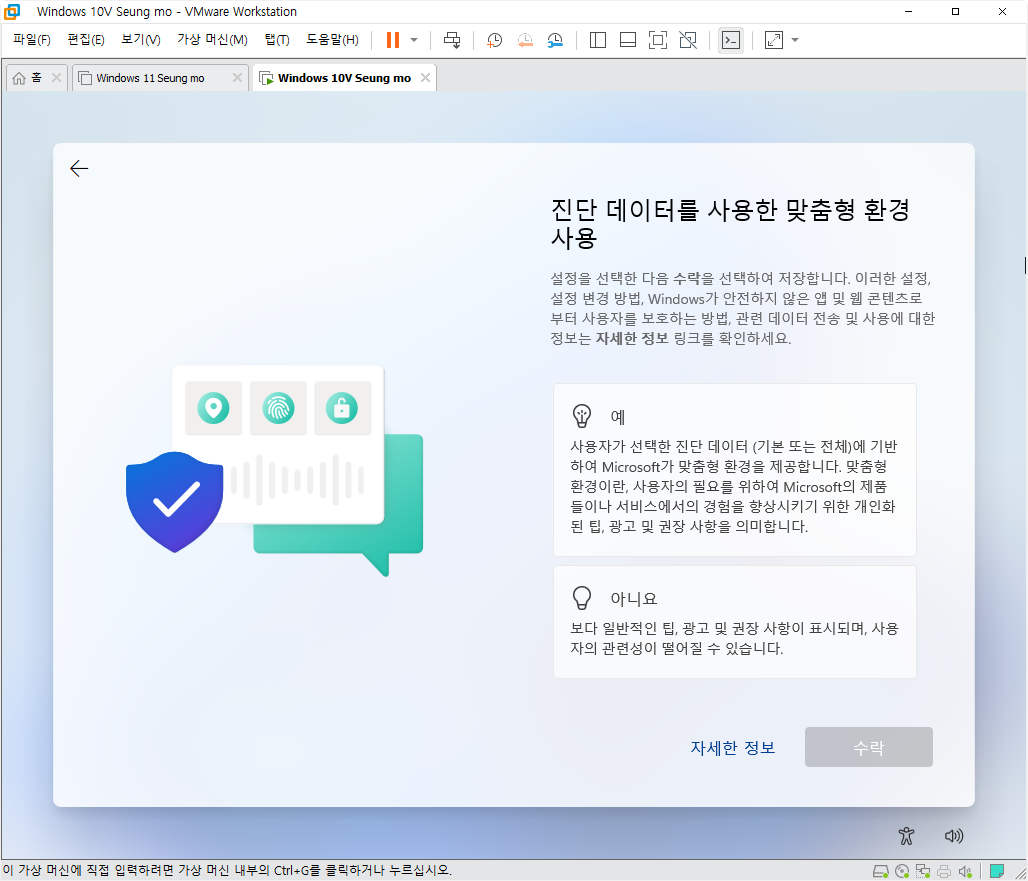Screen dimensions: 1028x881
Task: Close the 홈 tab
Action: [56, 78]
